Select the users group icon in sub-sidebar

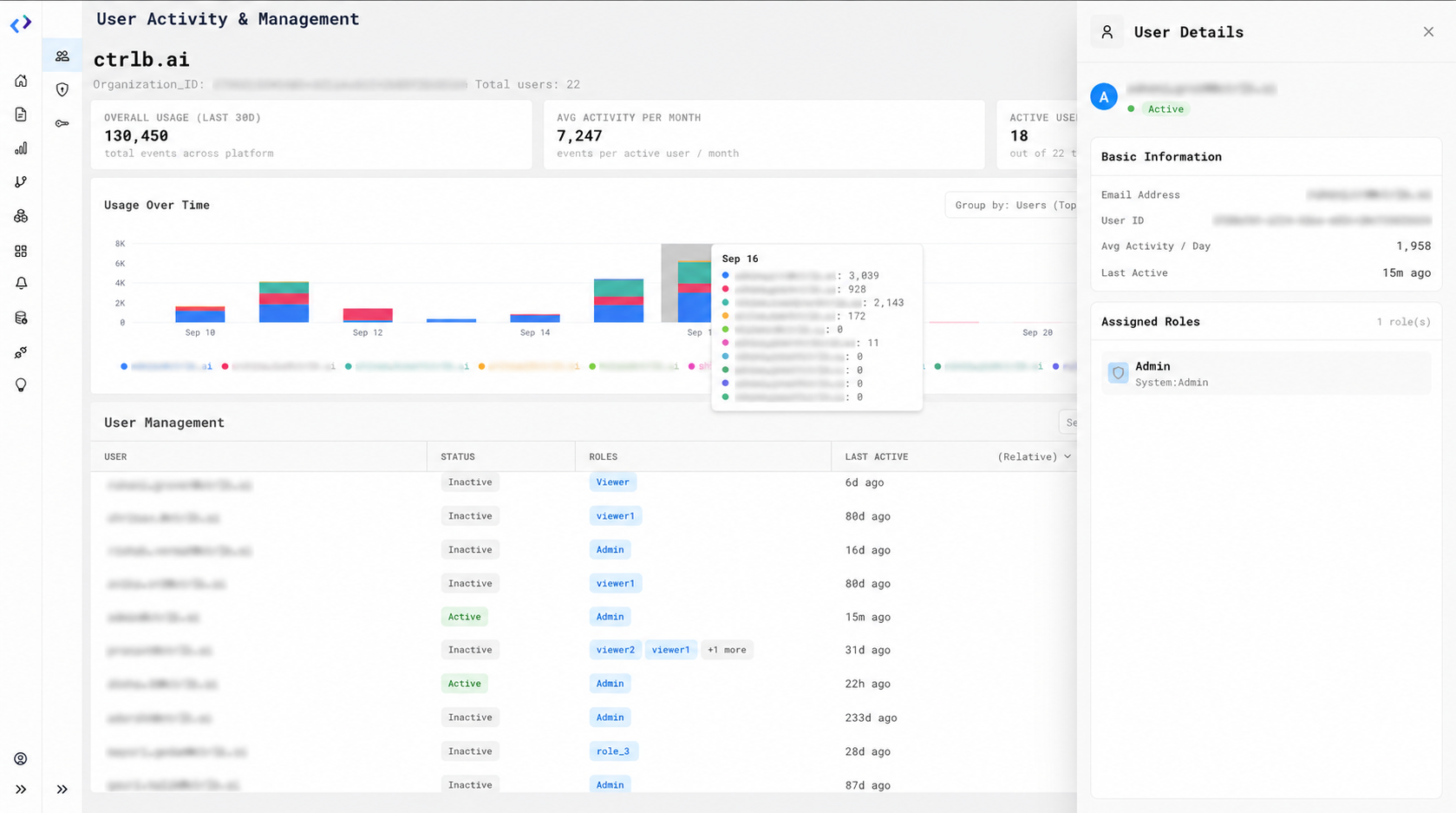[62, 56]
